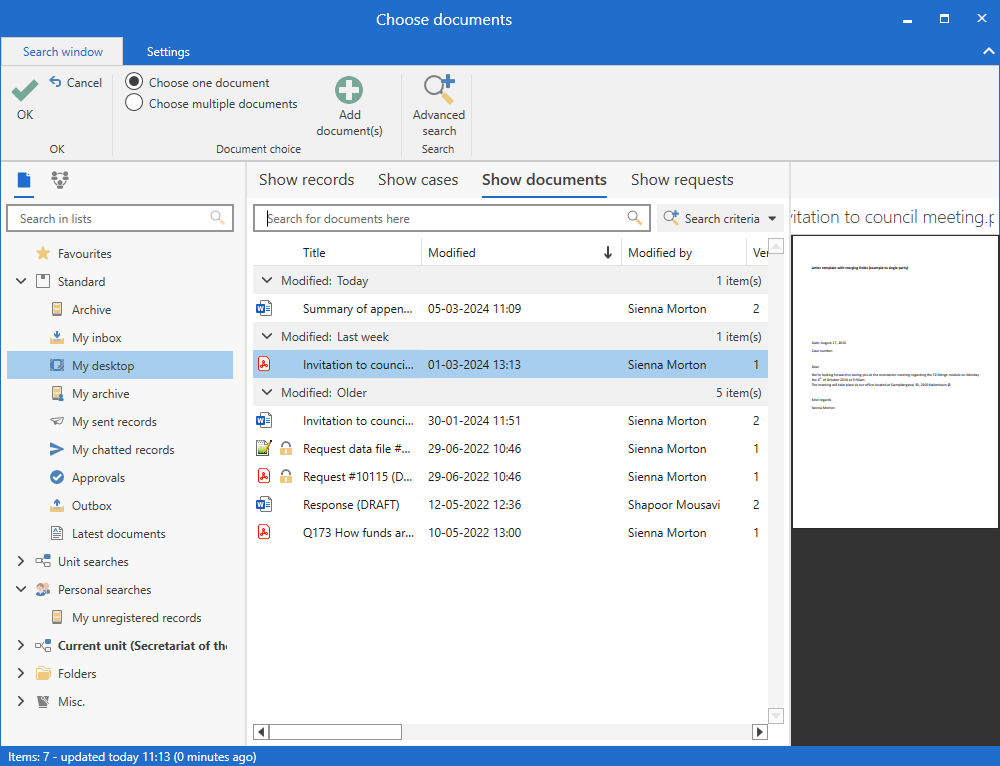The width and height of the screenshot is (1000, 766).
Task: Switch to Show cases tab
Action: pos(418,180)
